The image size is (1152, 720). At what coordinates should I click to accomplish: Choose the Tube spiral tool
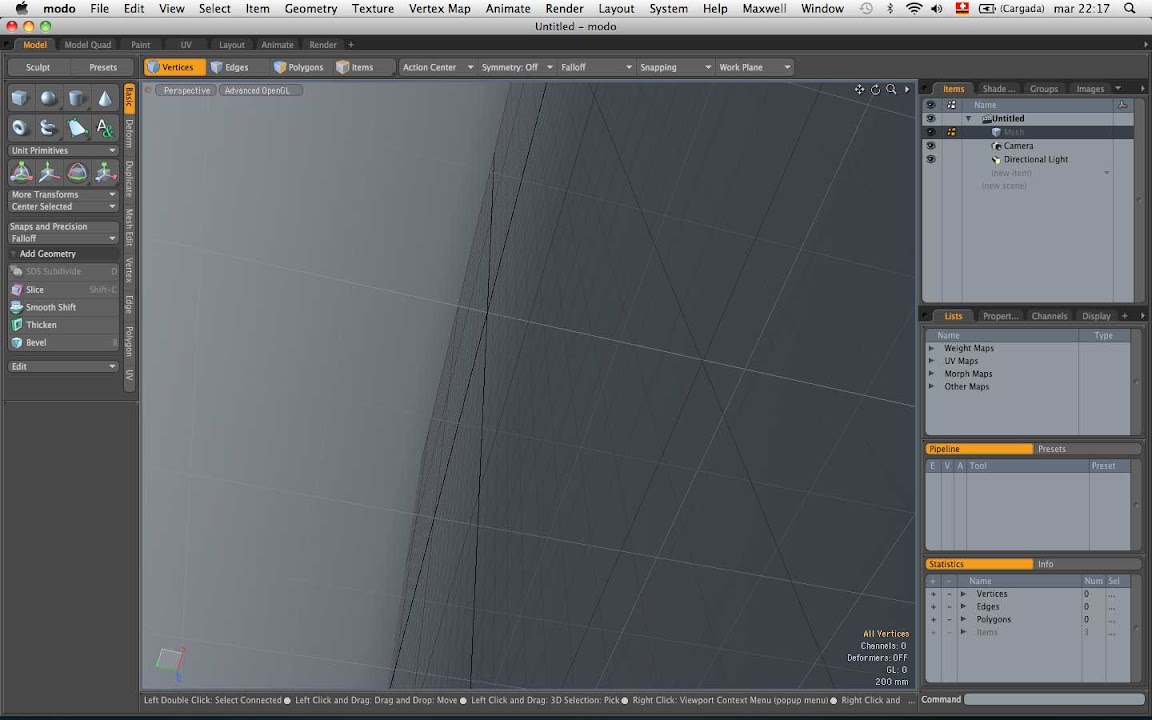click(48, 128)
